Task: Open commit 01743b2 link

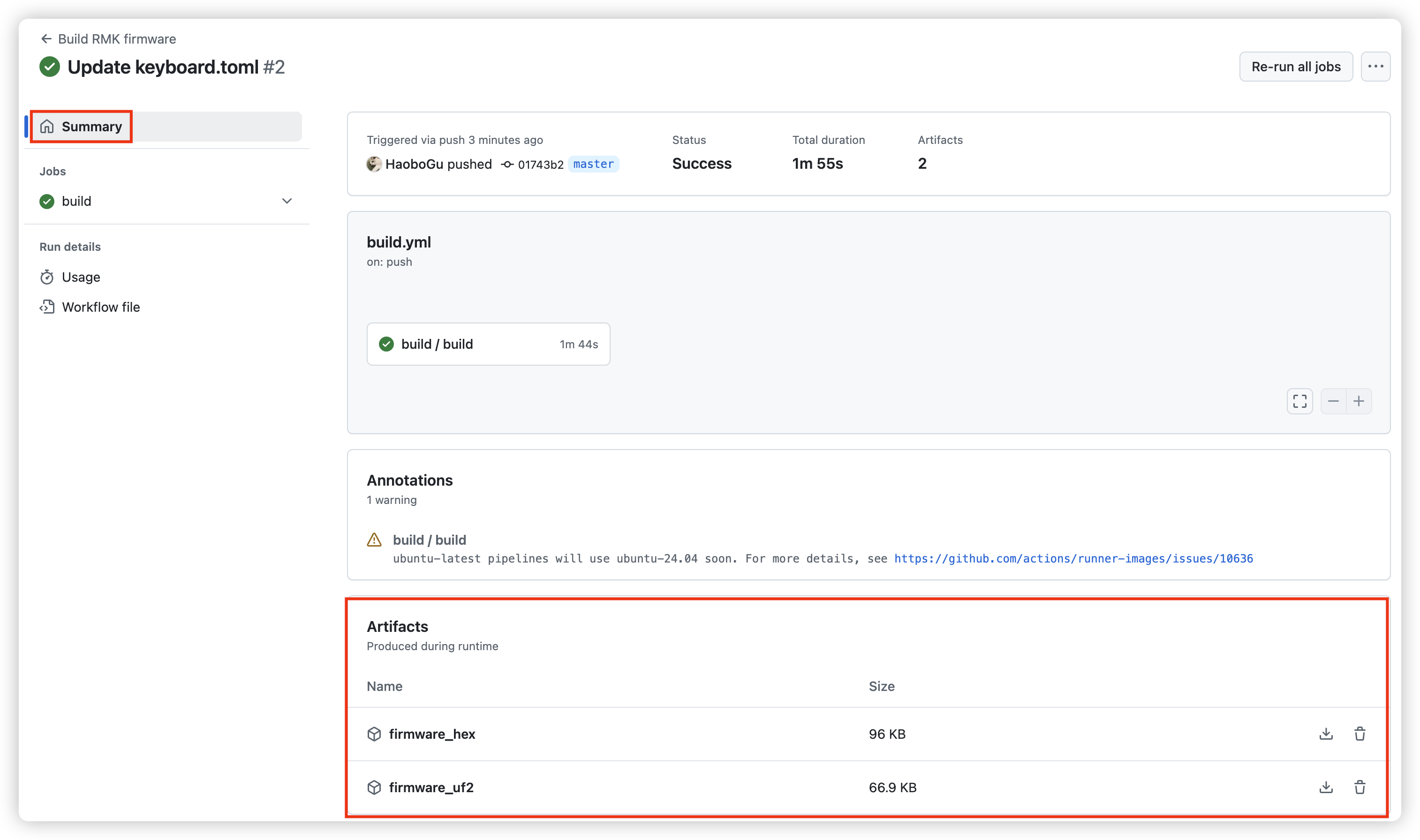Action: click(540, 165)
